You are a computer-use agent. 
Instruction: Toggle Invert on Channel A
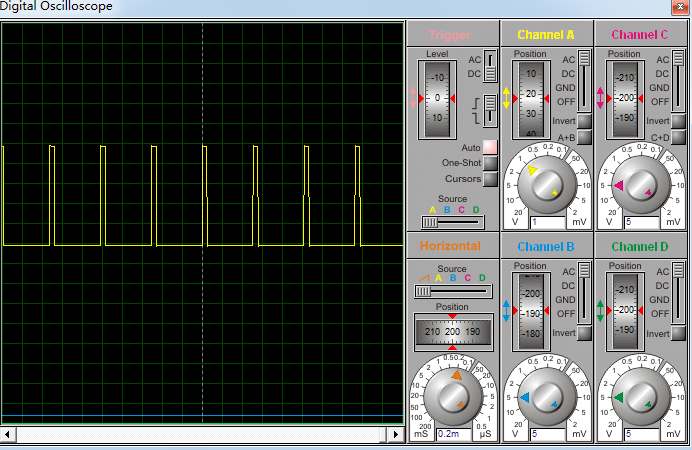(584, 121)
